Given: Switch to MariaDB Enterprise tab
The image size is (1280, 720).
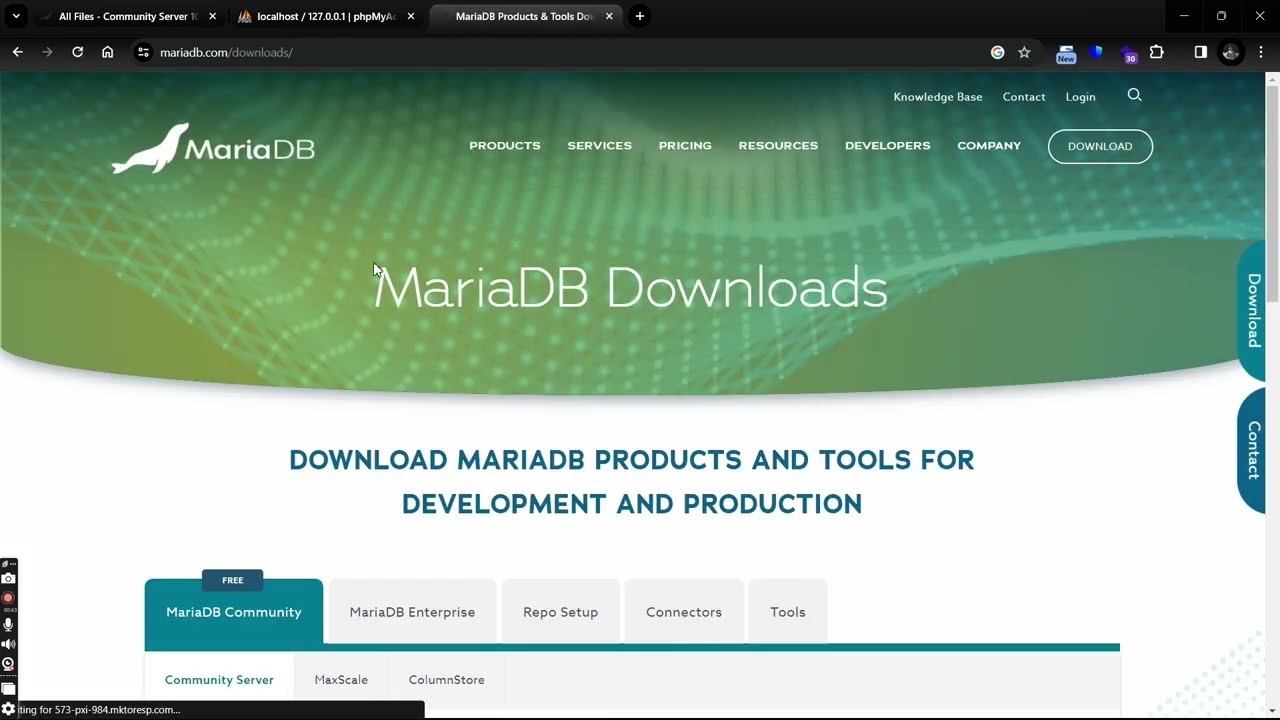Looking at the screenshot, I should tap(412, 612).
